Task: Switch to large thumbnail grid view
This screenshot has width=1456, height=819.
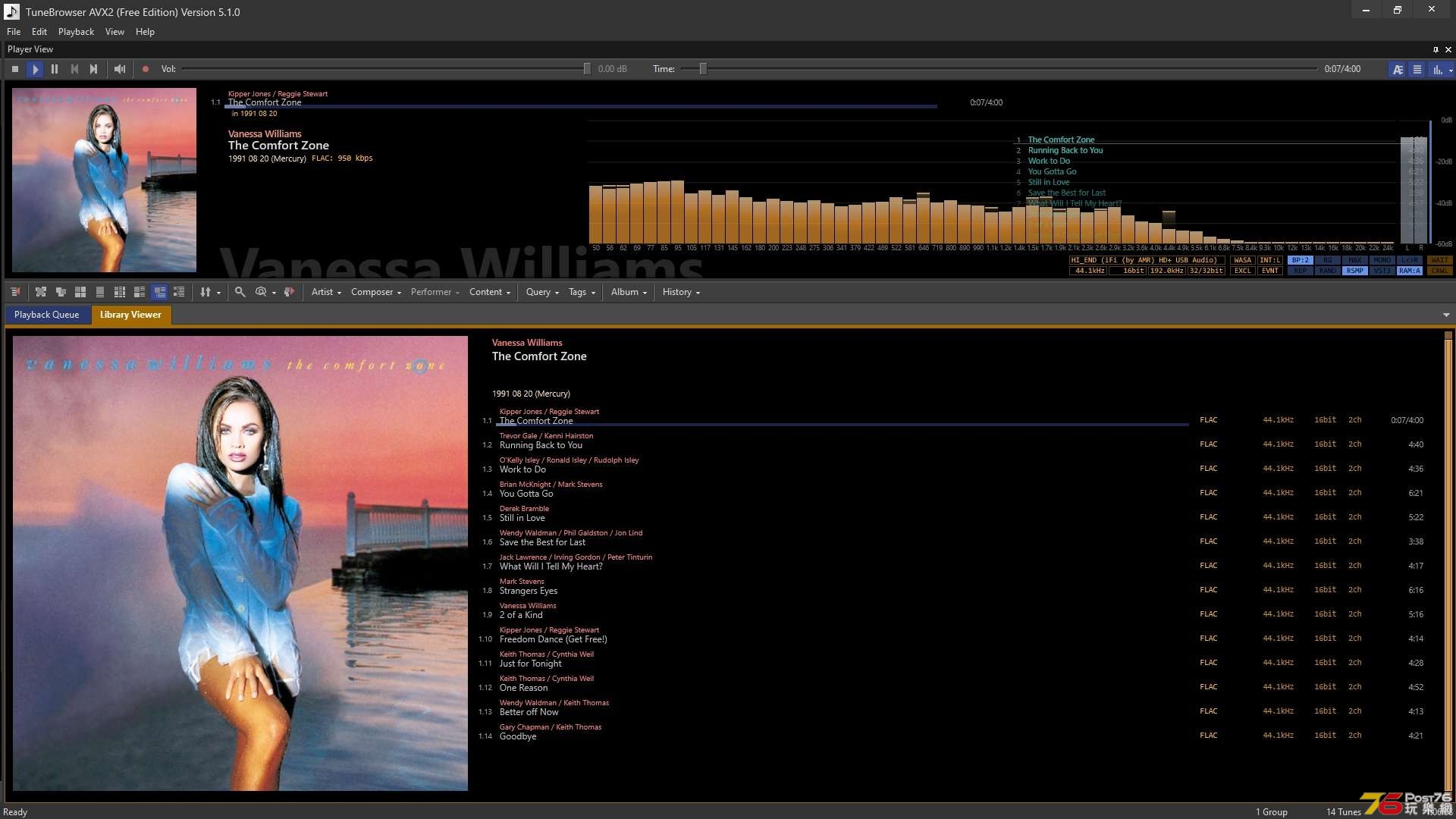Action: [80, 292]
